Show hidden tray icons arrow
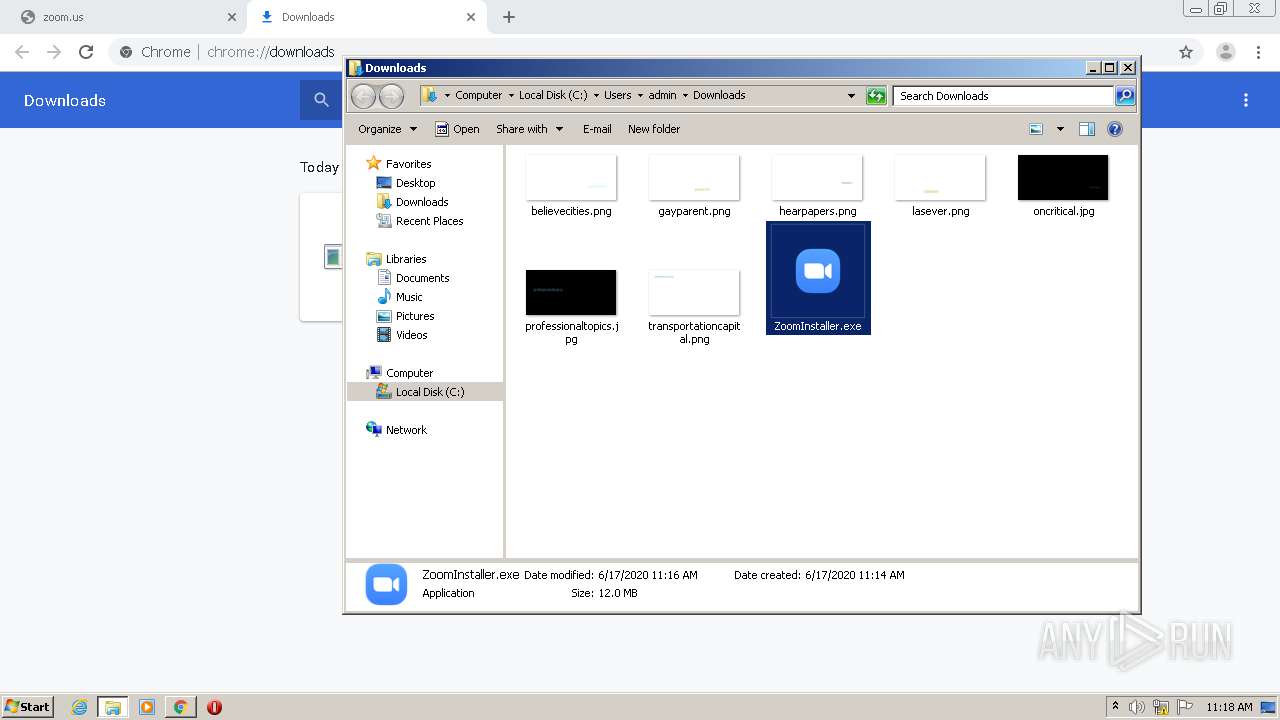1280x720 pixels. pyautogui.click(x=1115, y=707)
